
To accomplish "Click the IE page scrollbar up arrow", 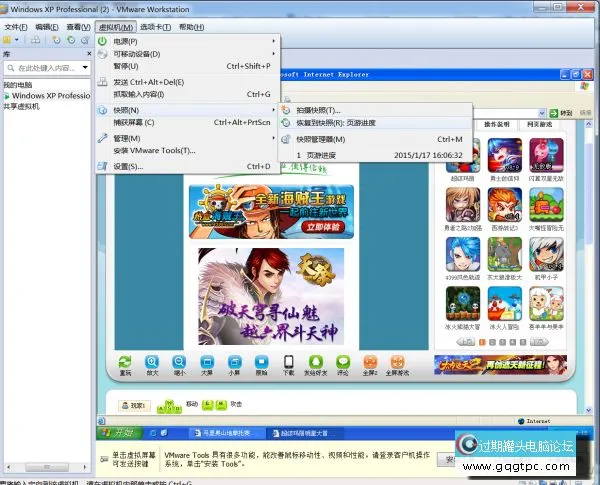I will click(589, 125).
